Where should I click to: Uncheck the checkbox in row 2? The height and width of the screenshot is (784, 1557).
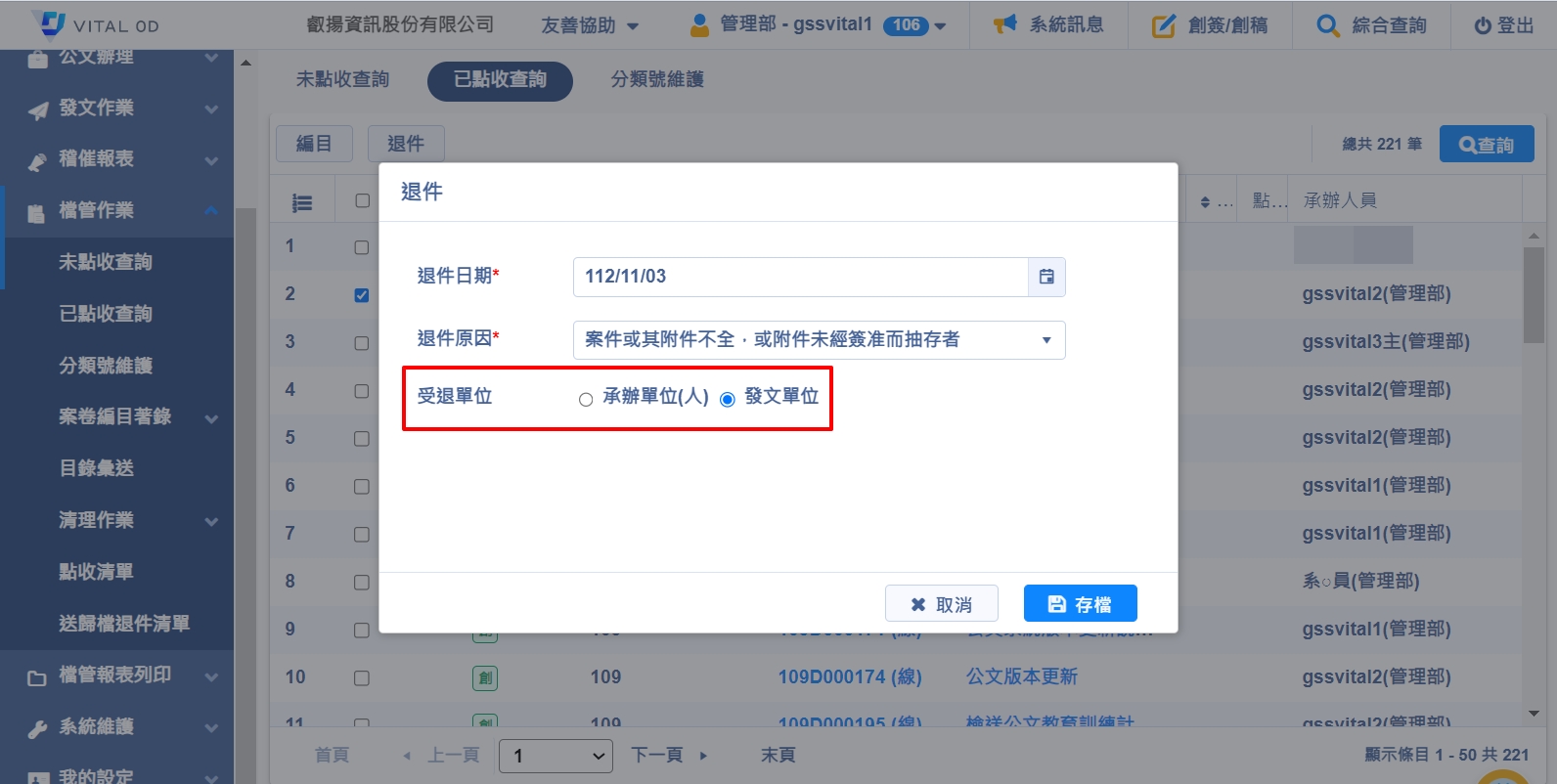[x=362, y=295]
